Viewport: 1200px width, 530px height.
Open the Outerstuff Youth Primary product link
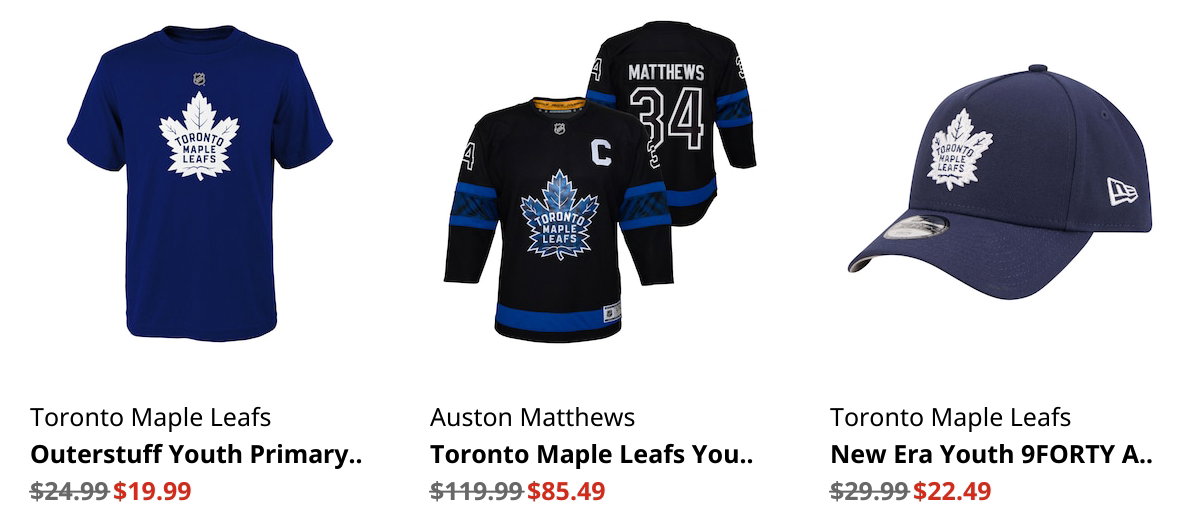[195, 455]
